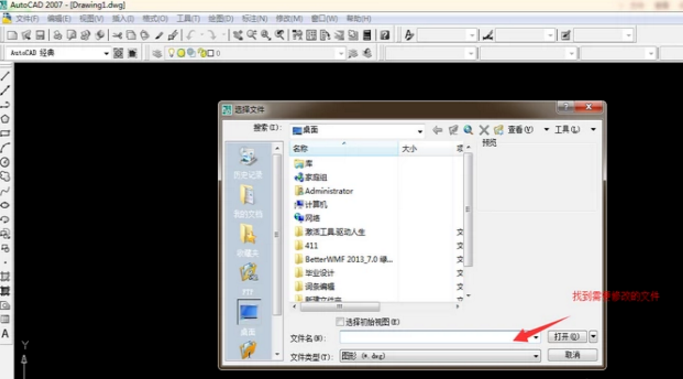Select 桌面 in the places sidebar
The height and width of the screenshot is (379, 683).
pos(248,318)
